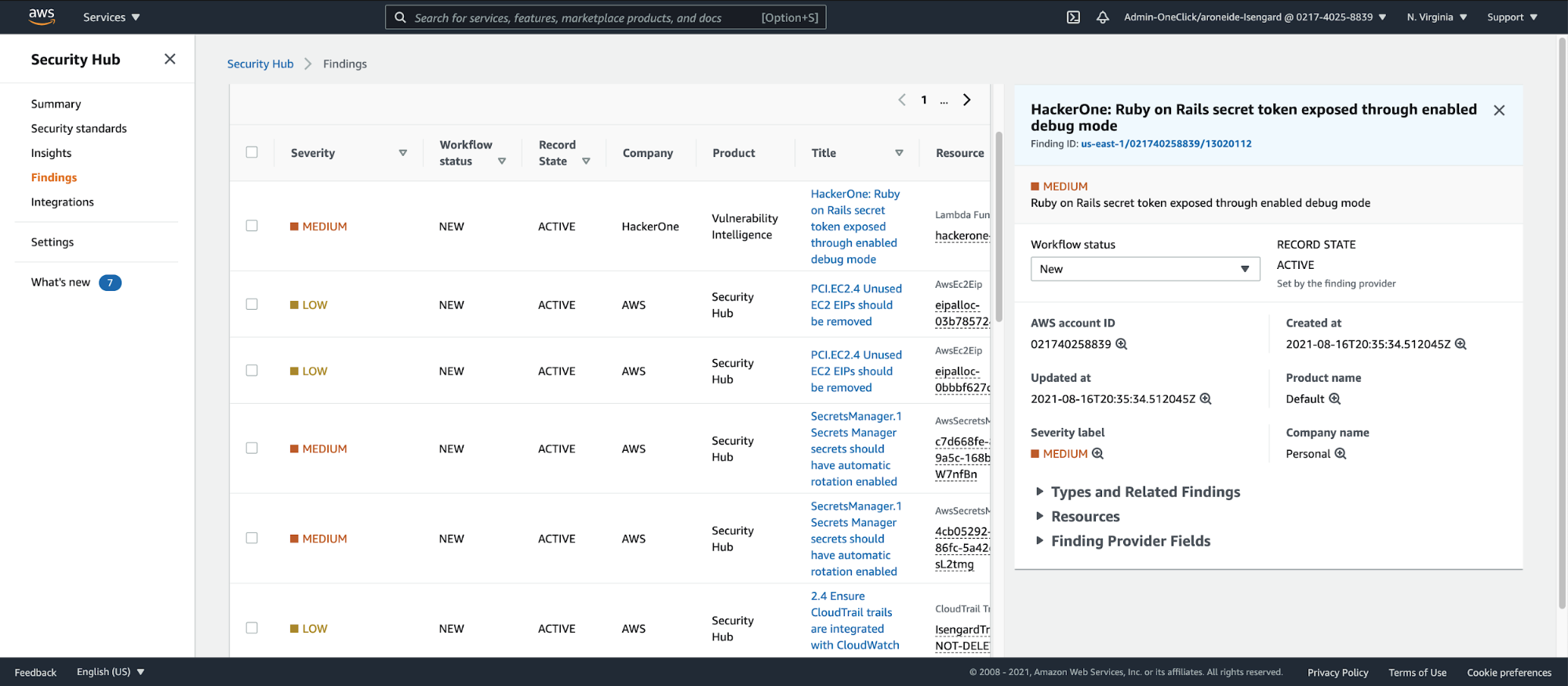
Task: Click magnifier icon beside Product name Default
Action: [x=1334, y=399]
